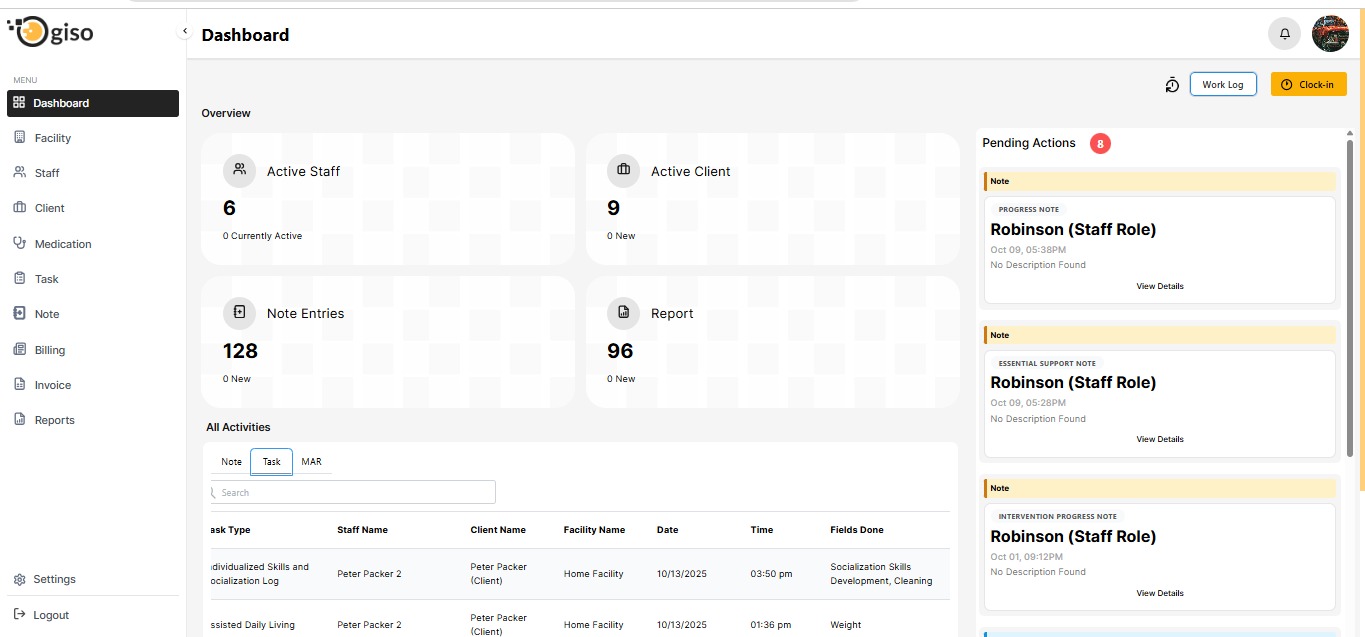This screenshot has width=1365, height=637.
Task: Collapse the sidebar using the chevron arrow
Action: pos(185,31)
